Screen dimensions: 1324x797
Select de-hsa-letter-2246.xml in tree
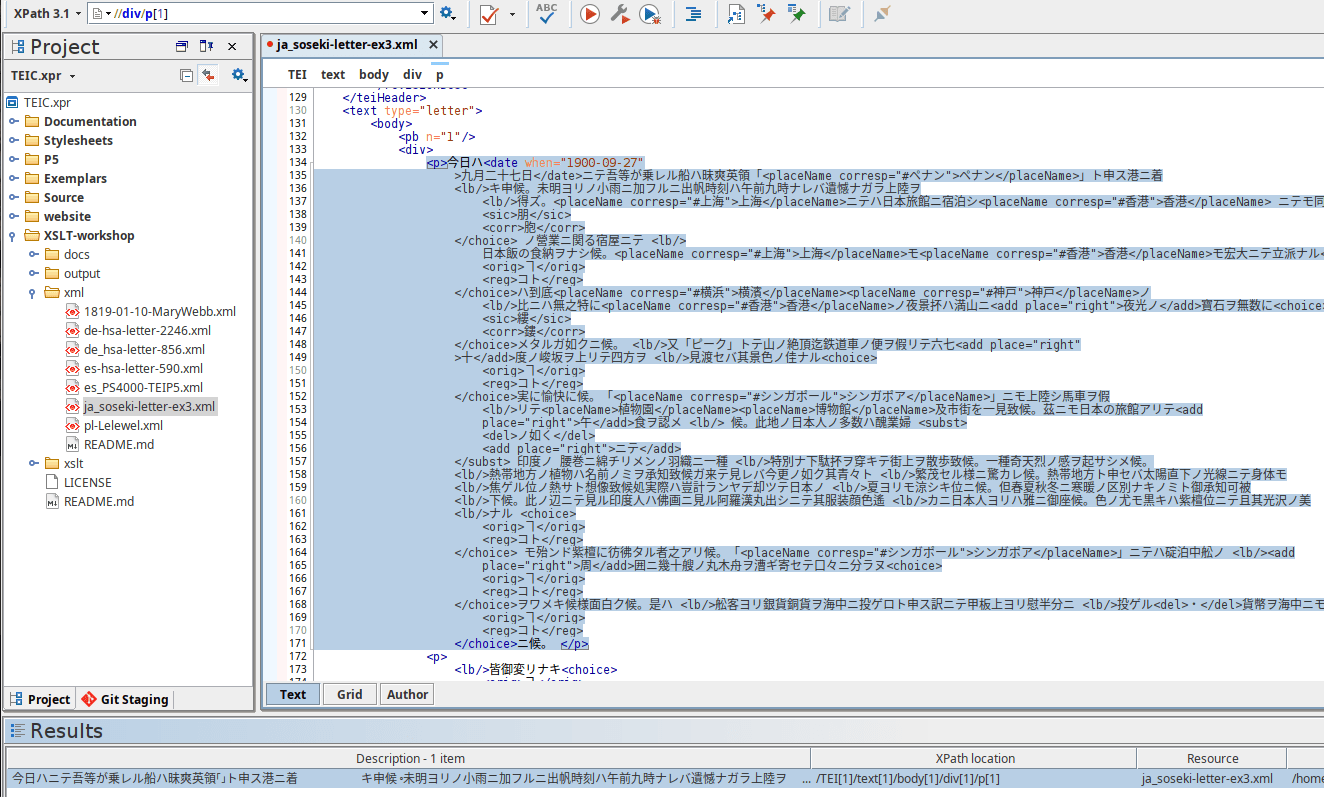(147, 331)
